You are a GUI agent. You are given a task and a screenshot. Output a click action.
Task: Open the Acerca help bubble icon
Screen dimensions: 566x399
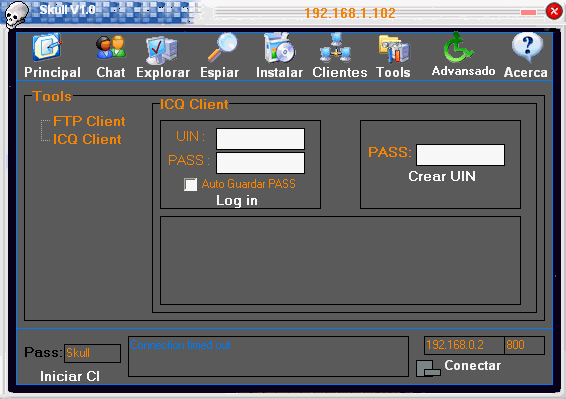(x=527, y=47)
